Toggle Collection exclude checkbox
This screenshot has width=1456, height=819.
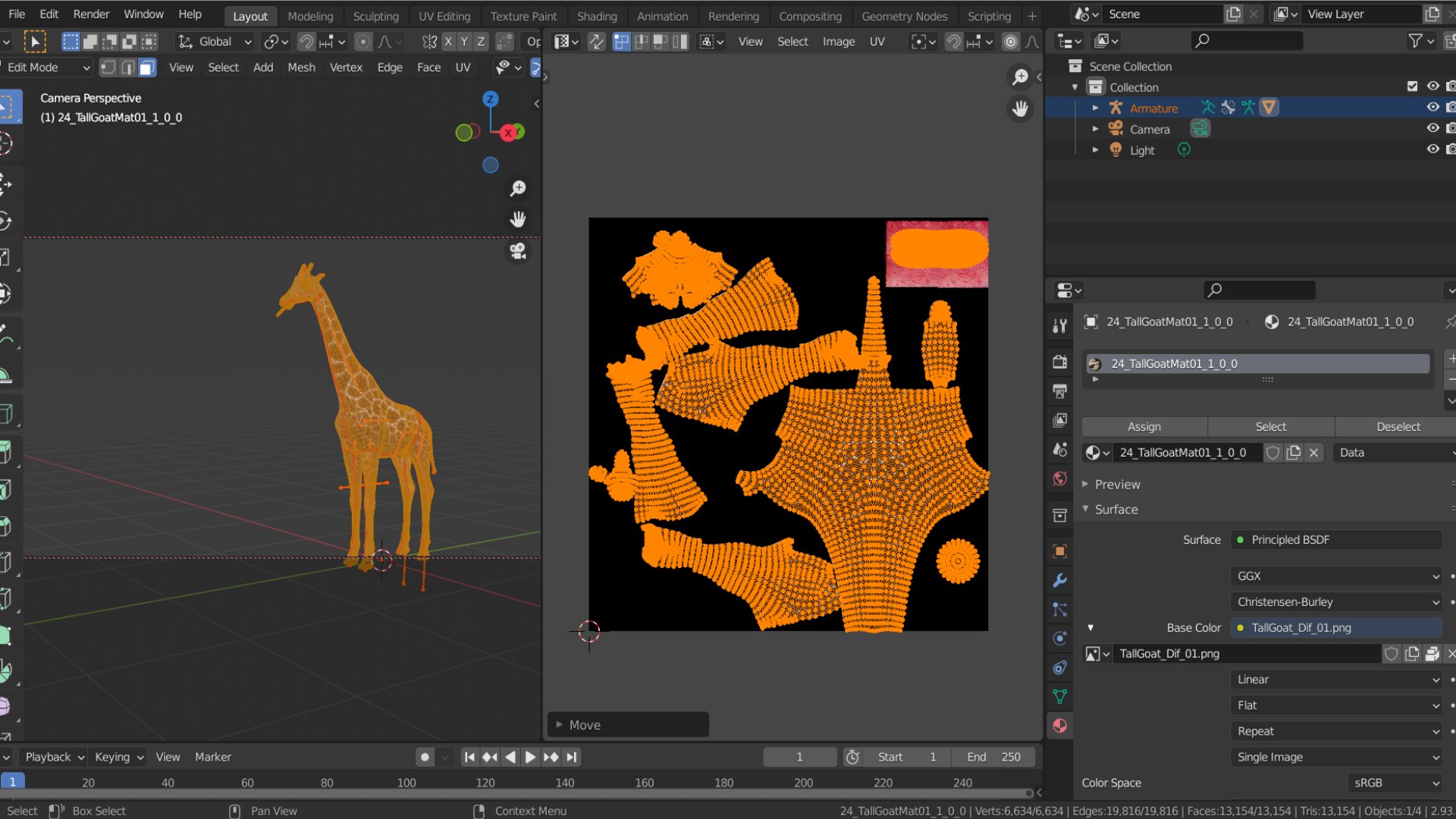point(1412,86)
